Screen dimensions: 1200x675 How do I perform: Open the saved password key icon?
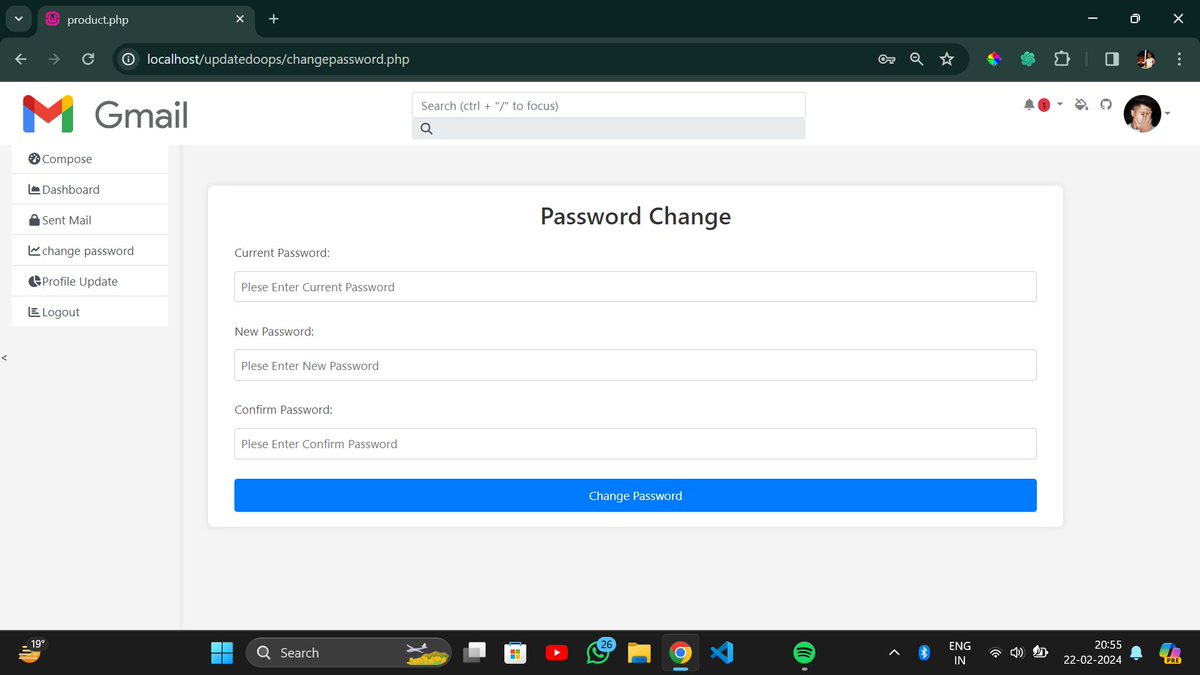(886, 59)
